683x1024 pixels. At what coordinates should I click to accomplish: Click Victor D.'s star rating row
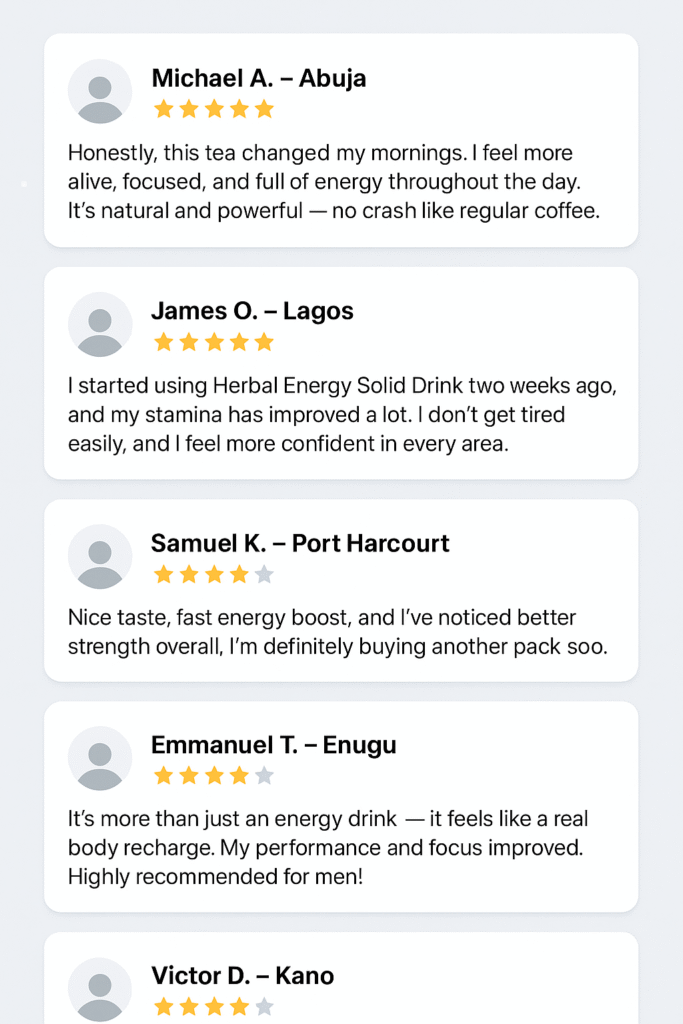(213, 1007)
